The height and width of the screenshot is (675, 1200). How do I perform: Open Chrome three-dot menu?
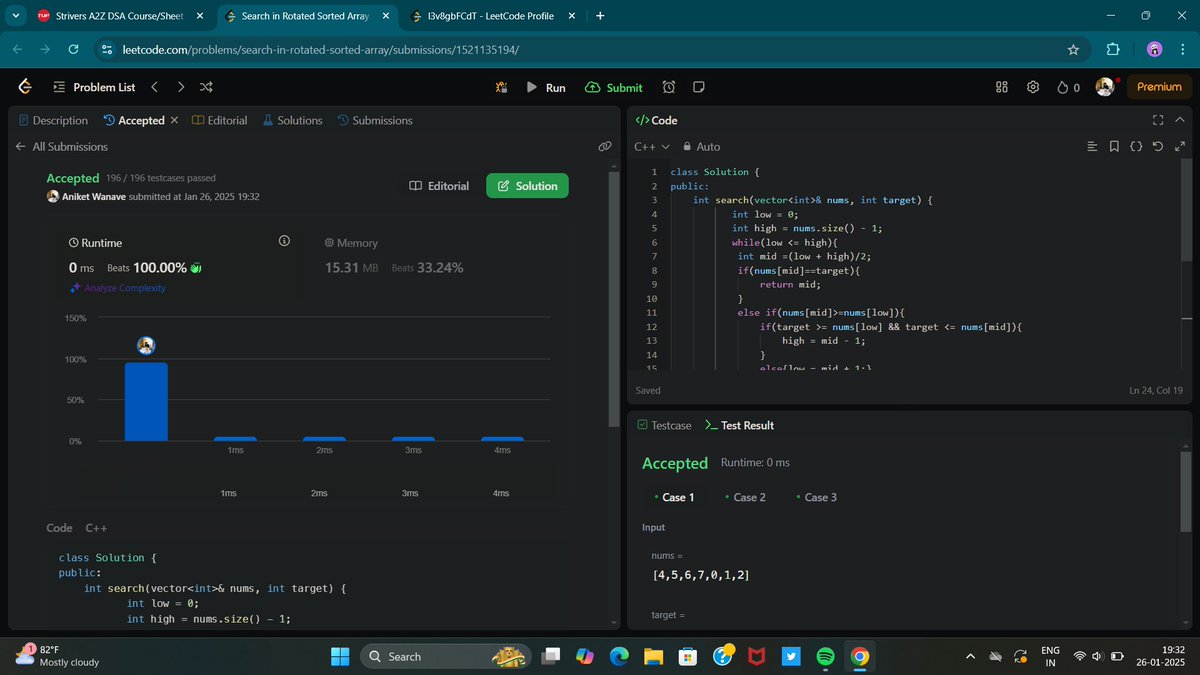pyautogui.click(x=1183, y=49)
